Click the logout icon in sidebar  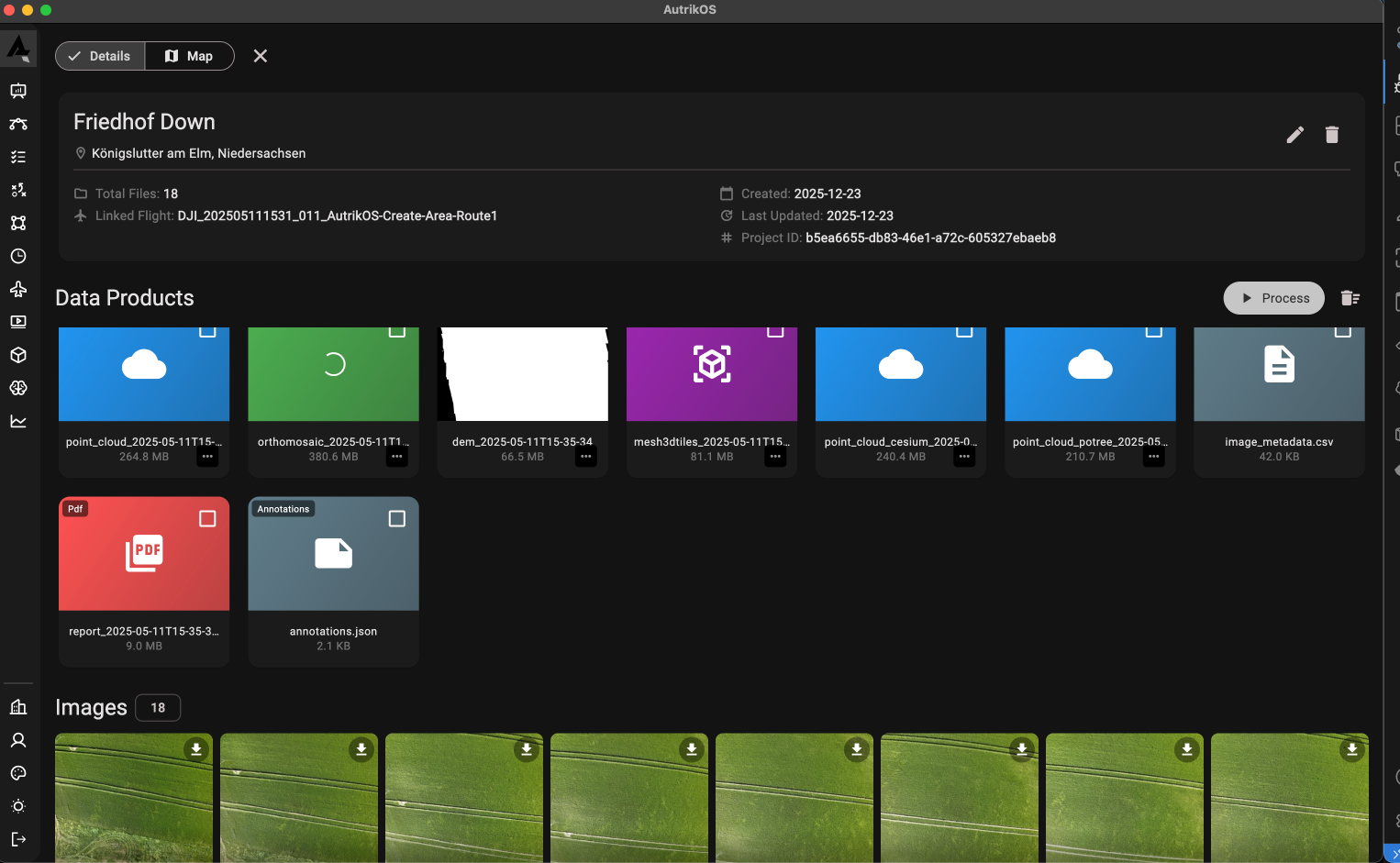pos(18,839)
